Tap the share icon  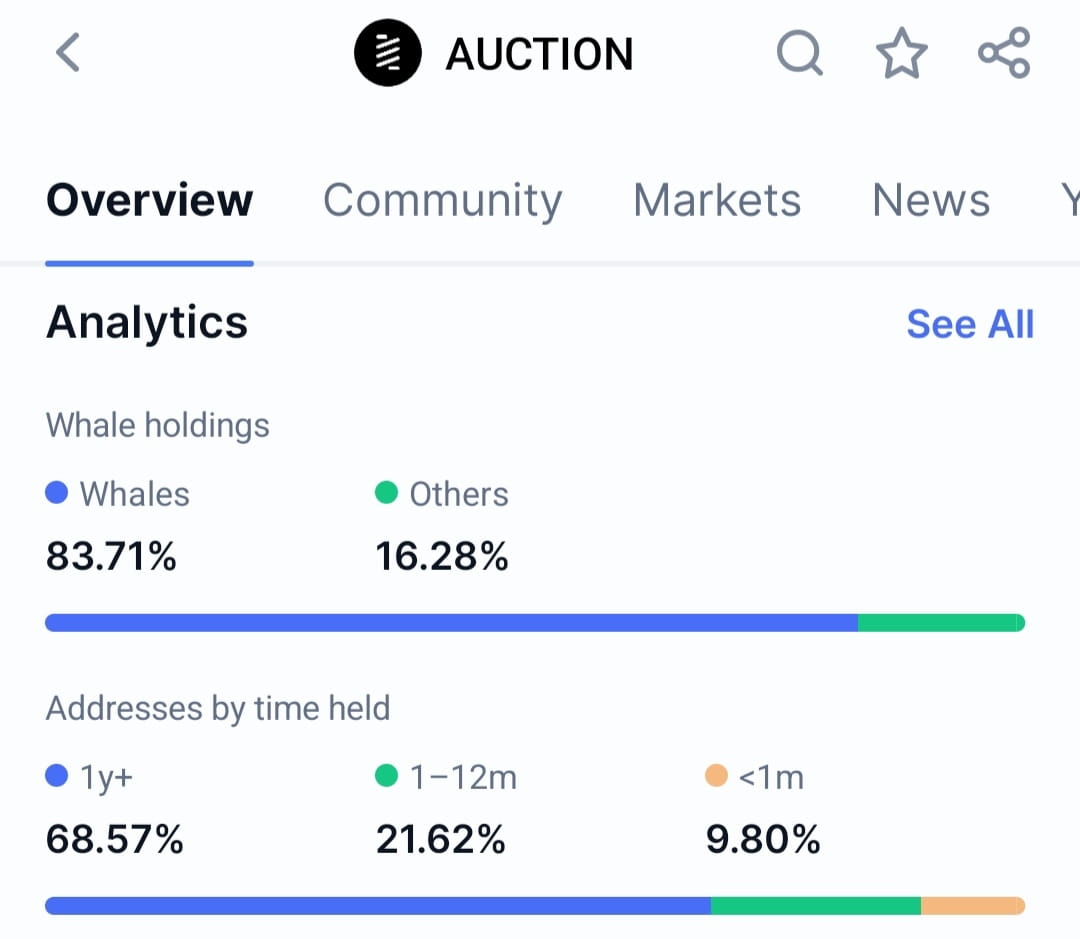pyautogui.click(x=1004, y=52)
